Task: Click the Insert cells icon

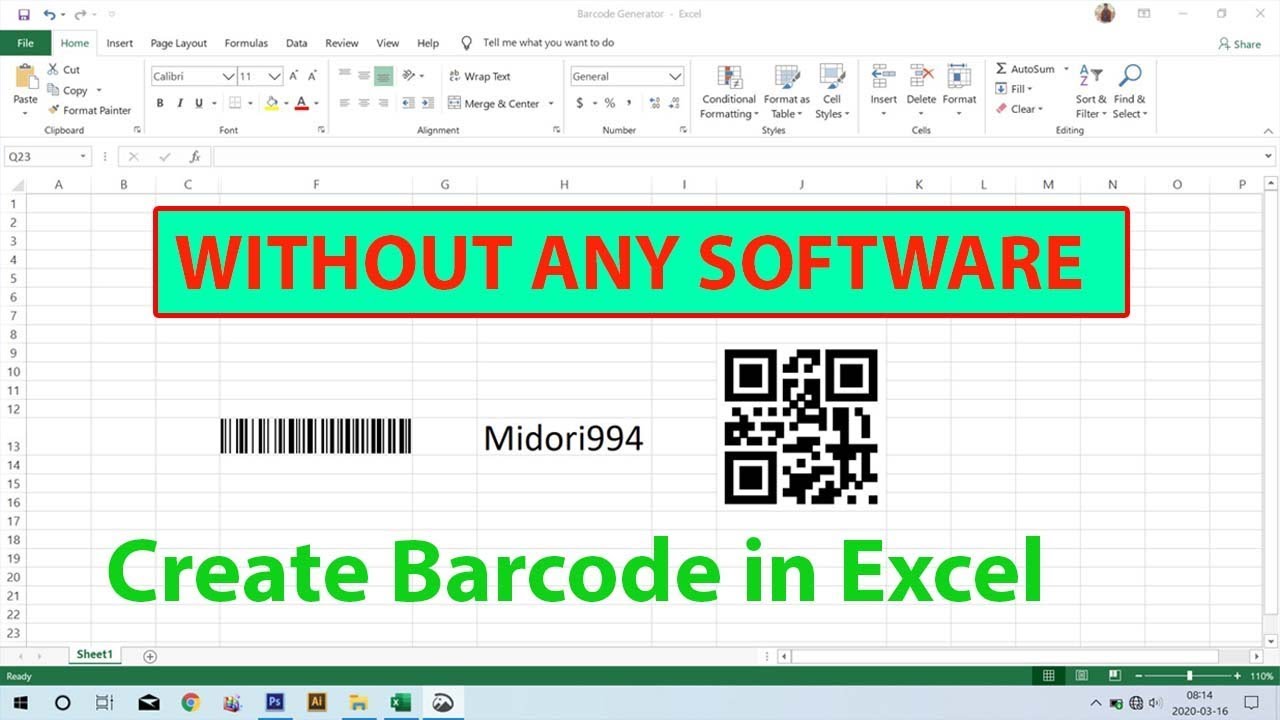Action: tap(883, 77)
